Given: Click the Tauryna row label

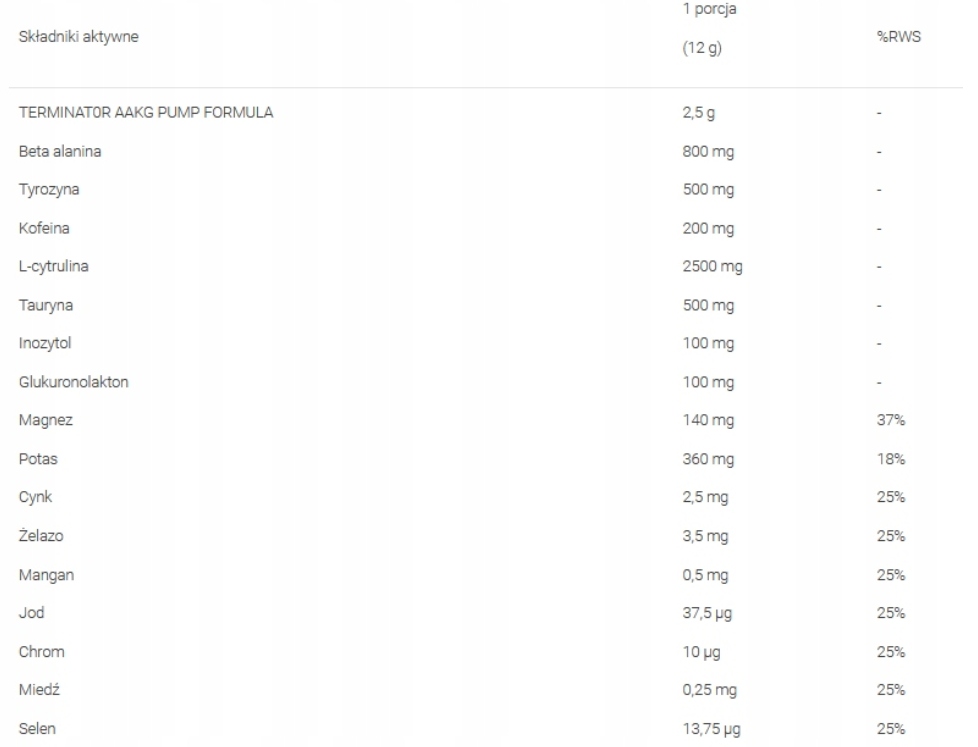Looking at the screenshot, I should pos(46,305).
